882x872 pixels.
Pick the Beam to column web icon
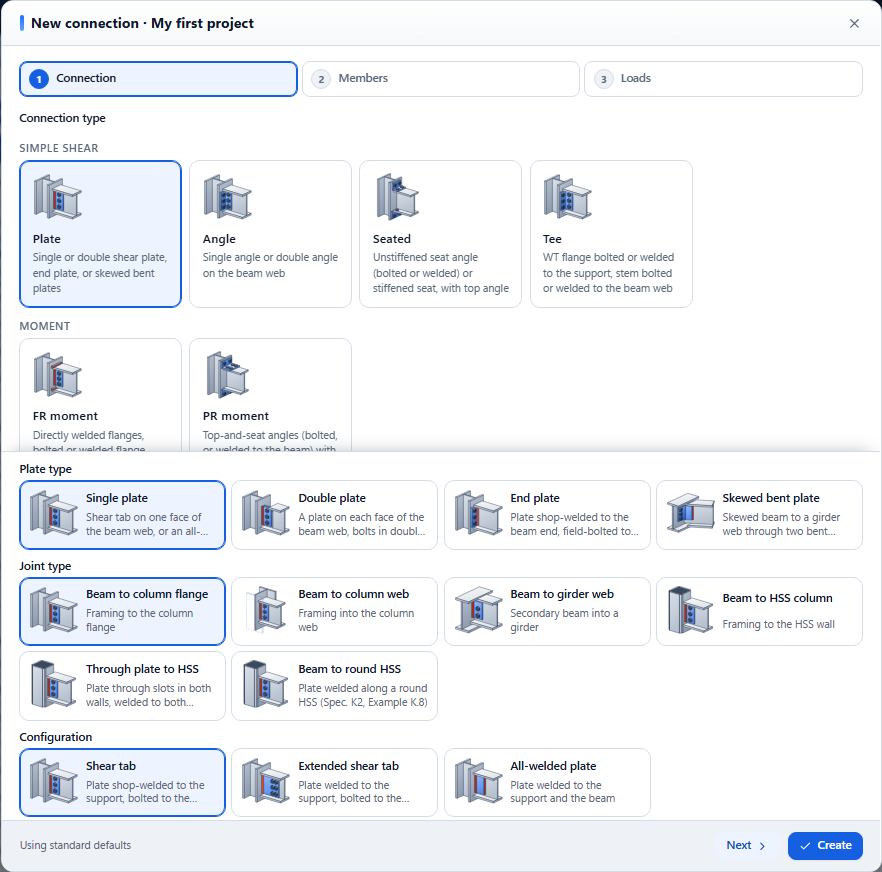pos(266,610)
